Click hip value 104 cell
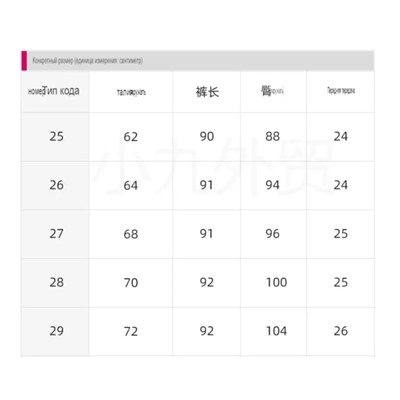400x400 pixels. point(273,332)
